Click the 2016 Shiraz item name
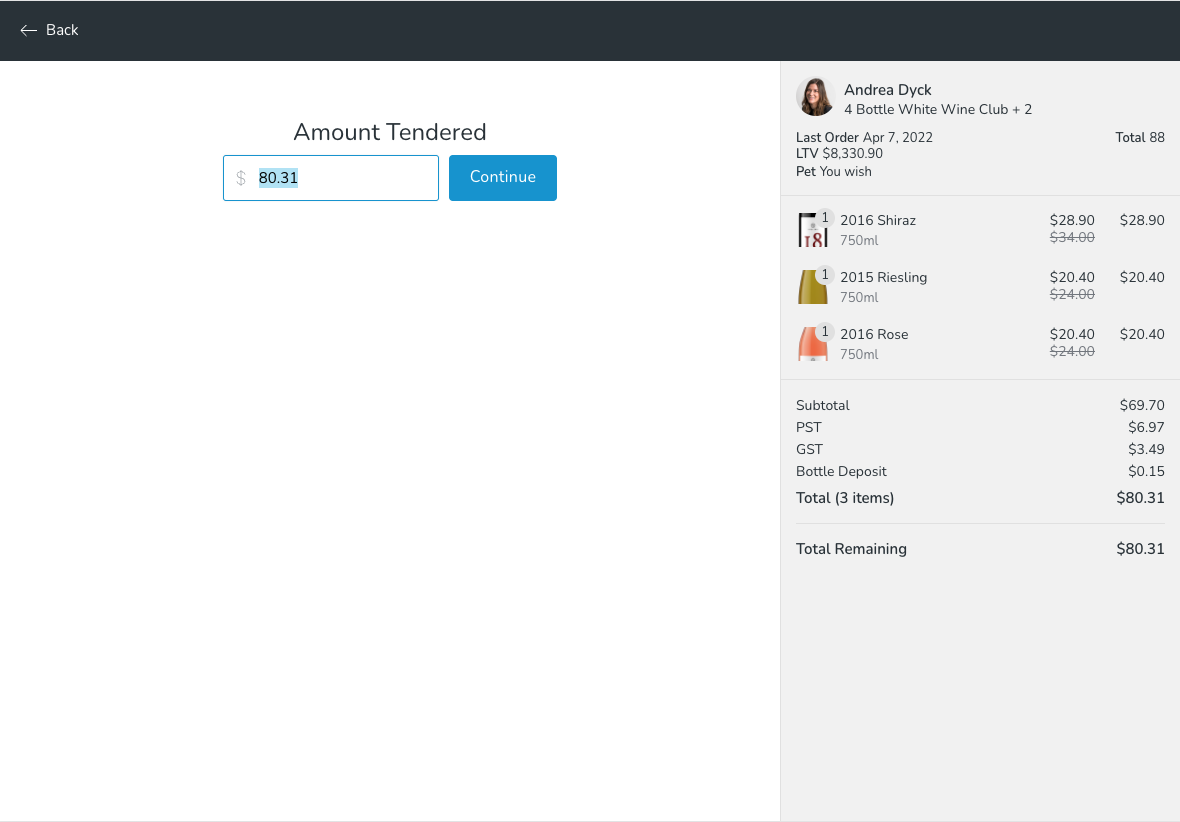The width and height of the screenshot is (1180, 822). 877,220
